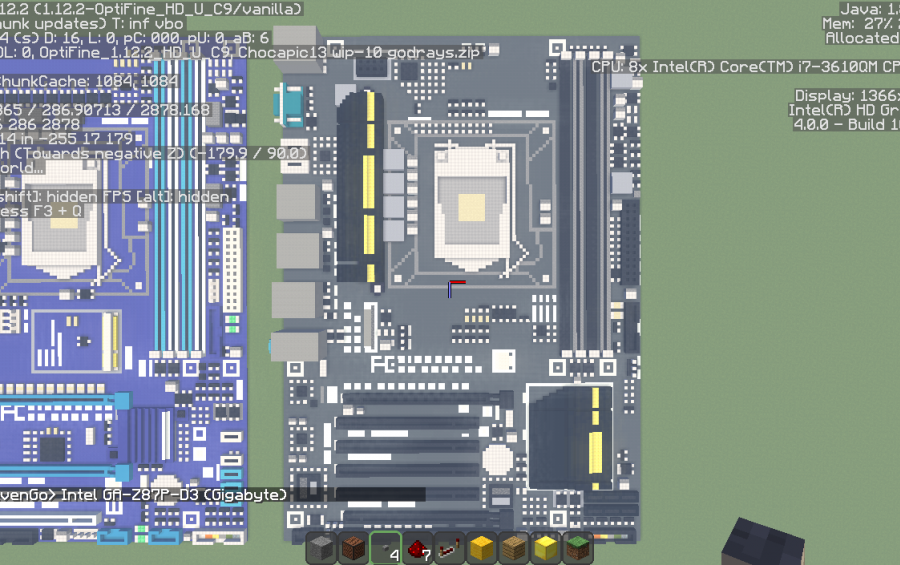Click the Java: version debug line
The height and width of the screenshot is (565, 900).
[x=870, y=9]
